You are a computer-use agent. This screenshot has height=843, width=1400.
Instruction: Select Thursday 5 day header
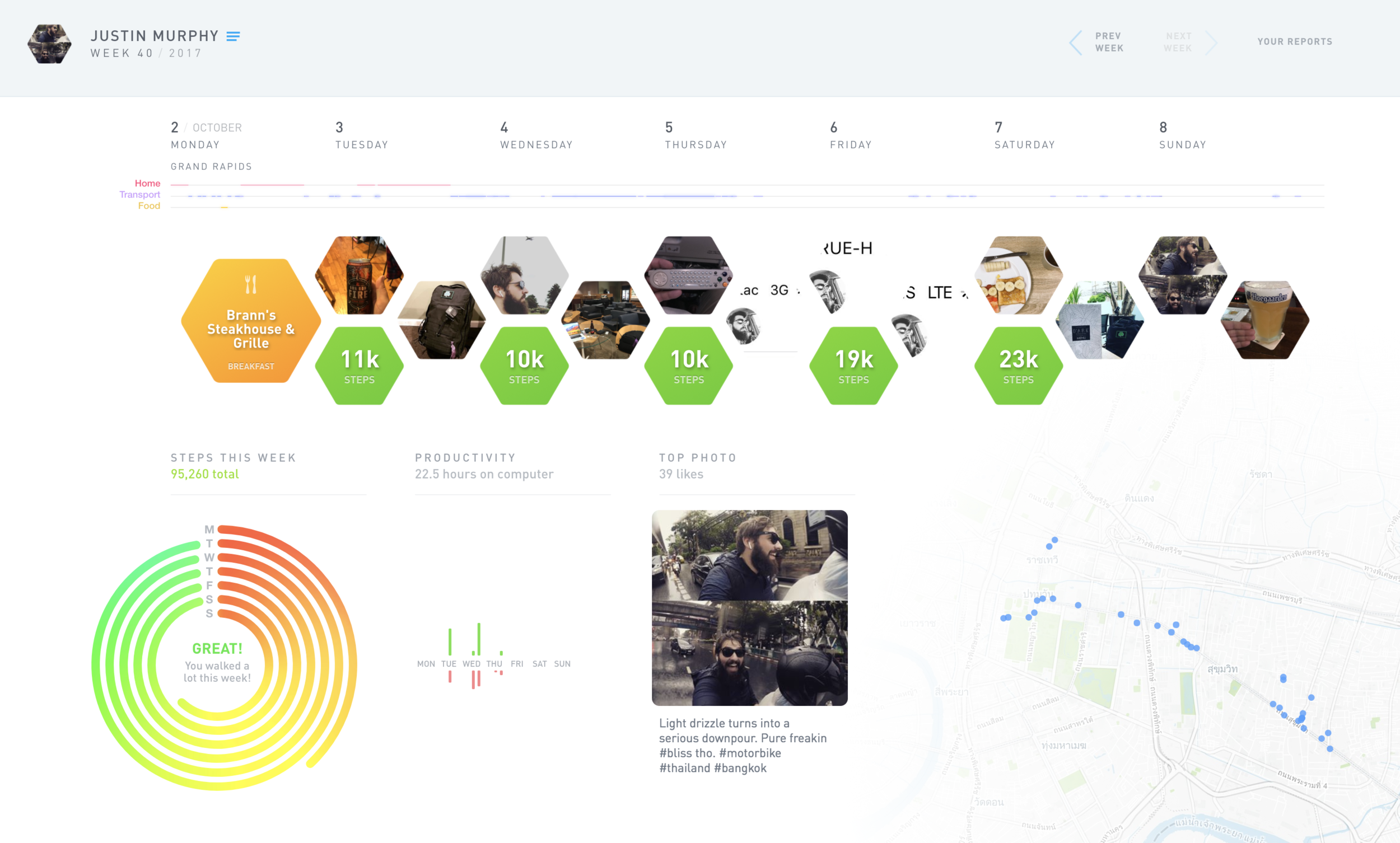(696, 135)
